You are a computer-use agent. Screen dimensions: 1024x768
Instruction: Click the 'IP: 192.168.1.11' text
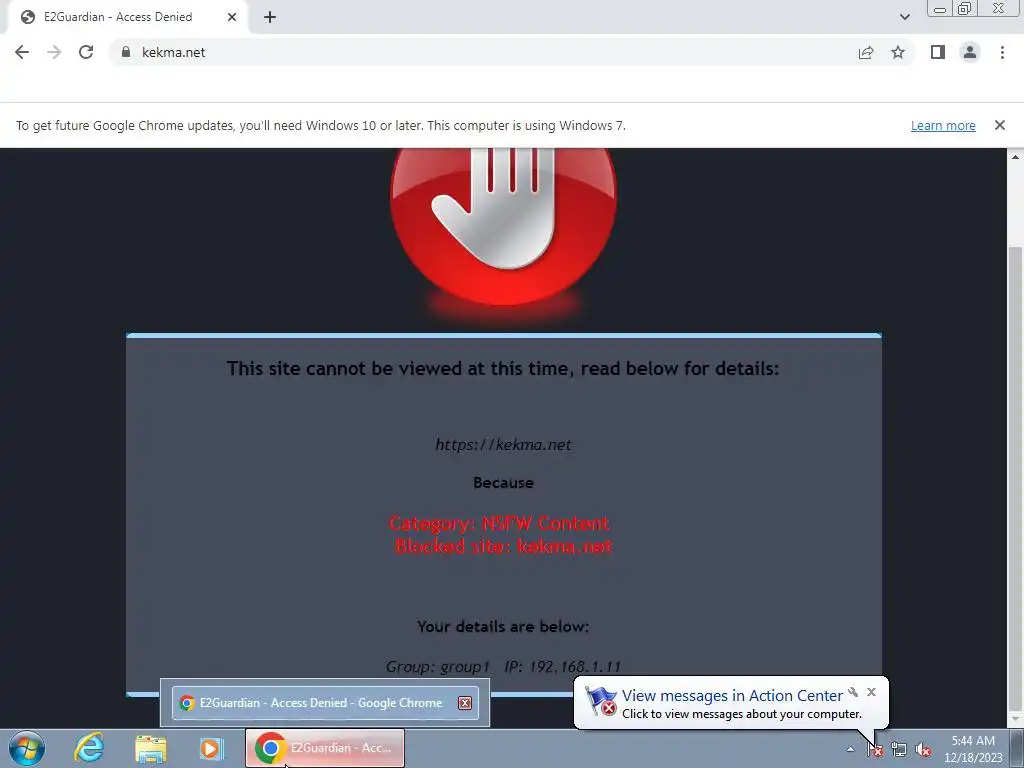click(x=562, y=667)
